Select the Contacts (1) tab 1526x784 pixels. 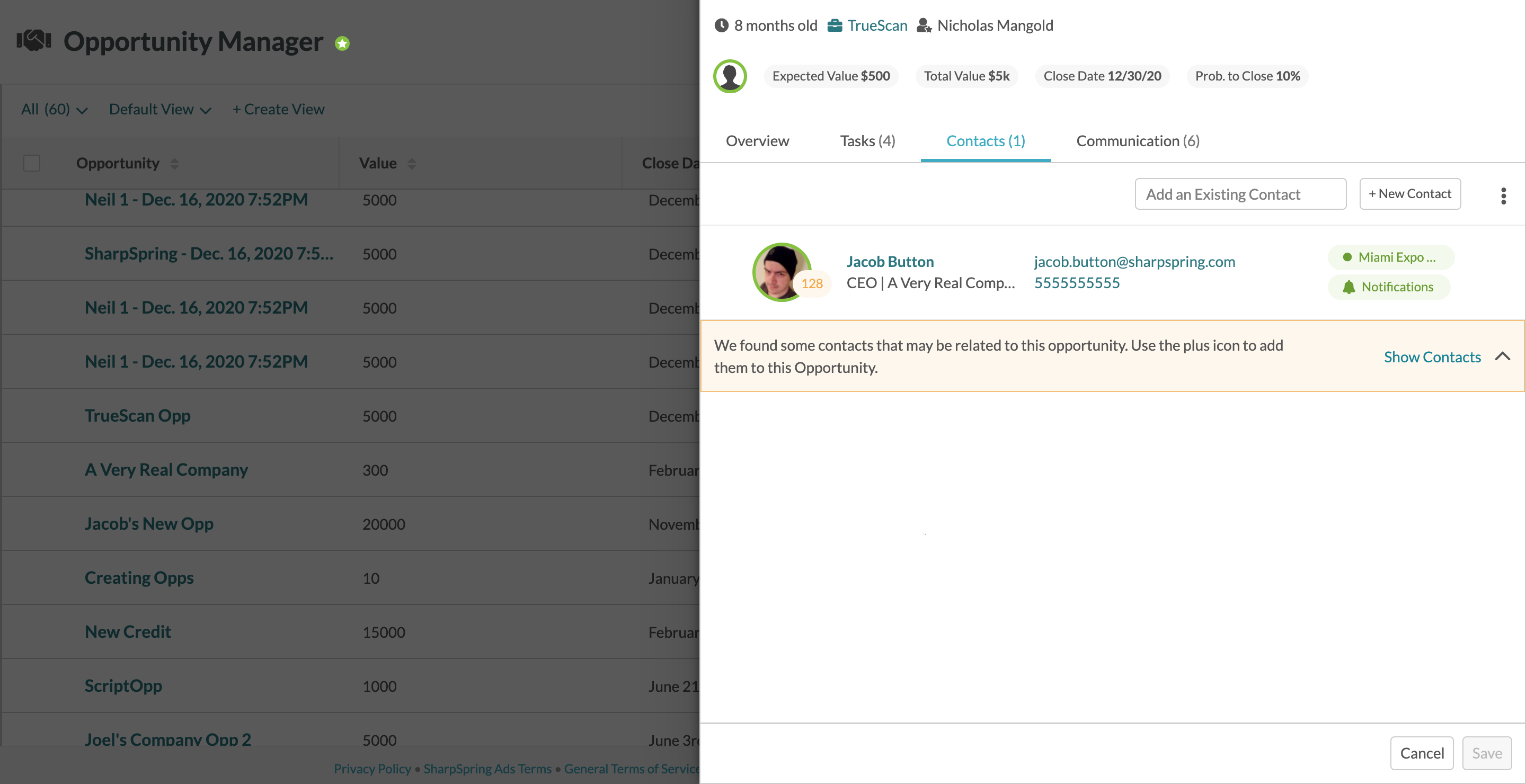tap(985, 141)
